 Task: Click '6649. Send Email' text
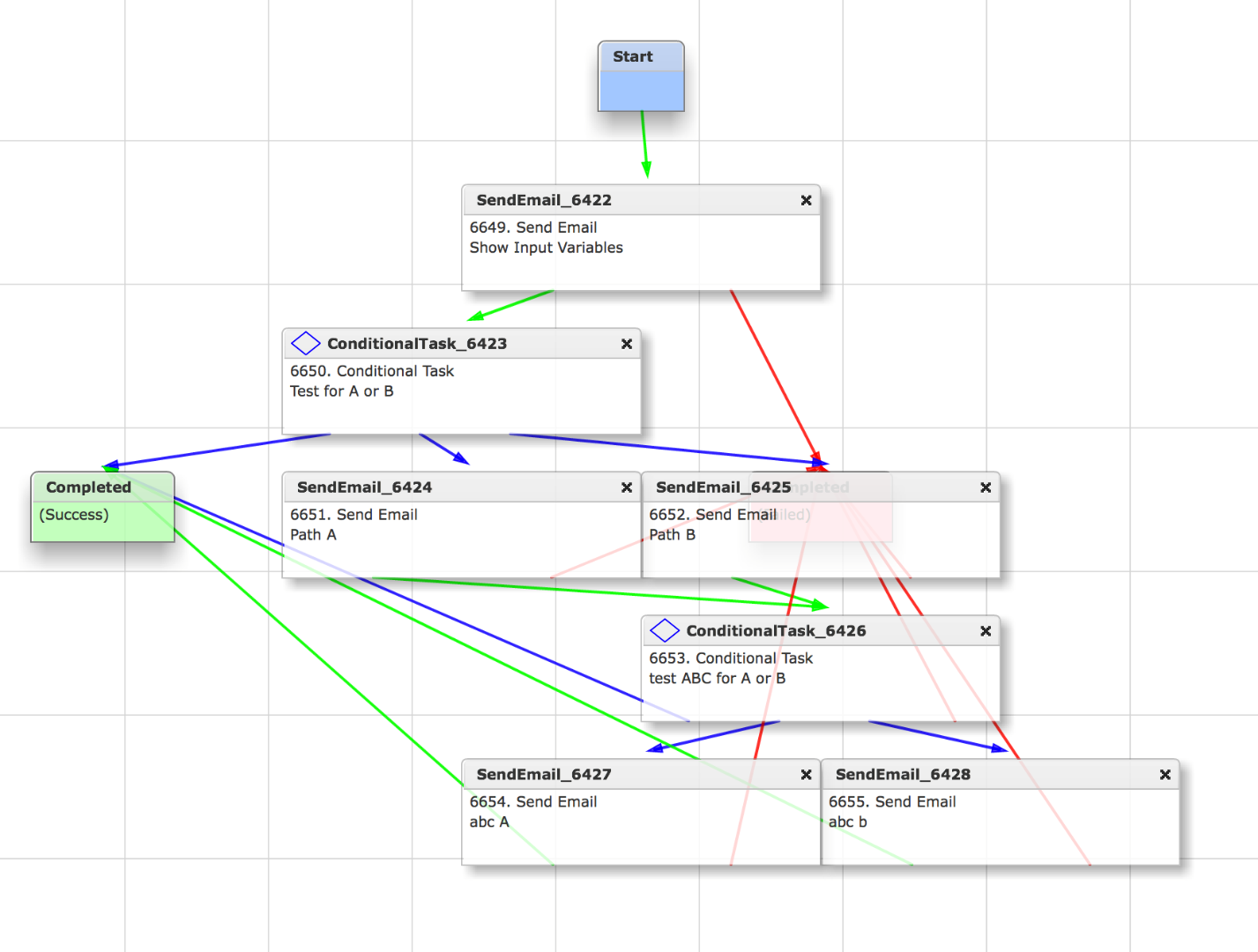click(533, 227)
